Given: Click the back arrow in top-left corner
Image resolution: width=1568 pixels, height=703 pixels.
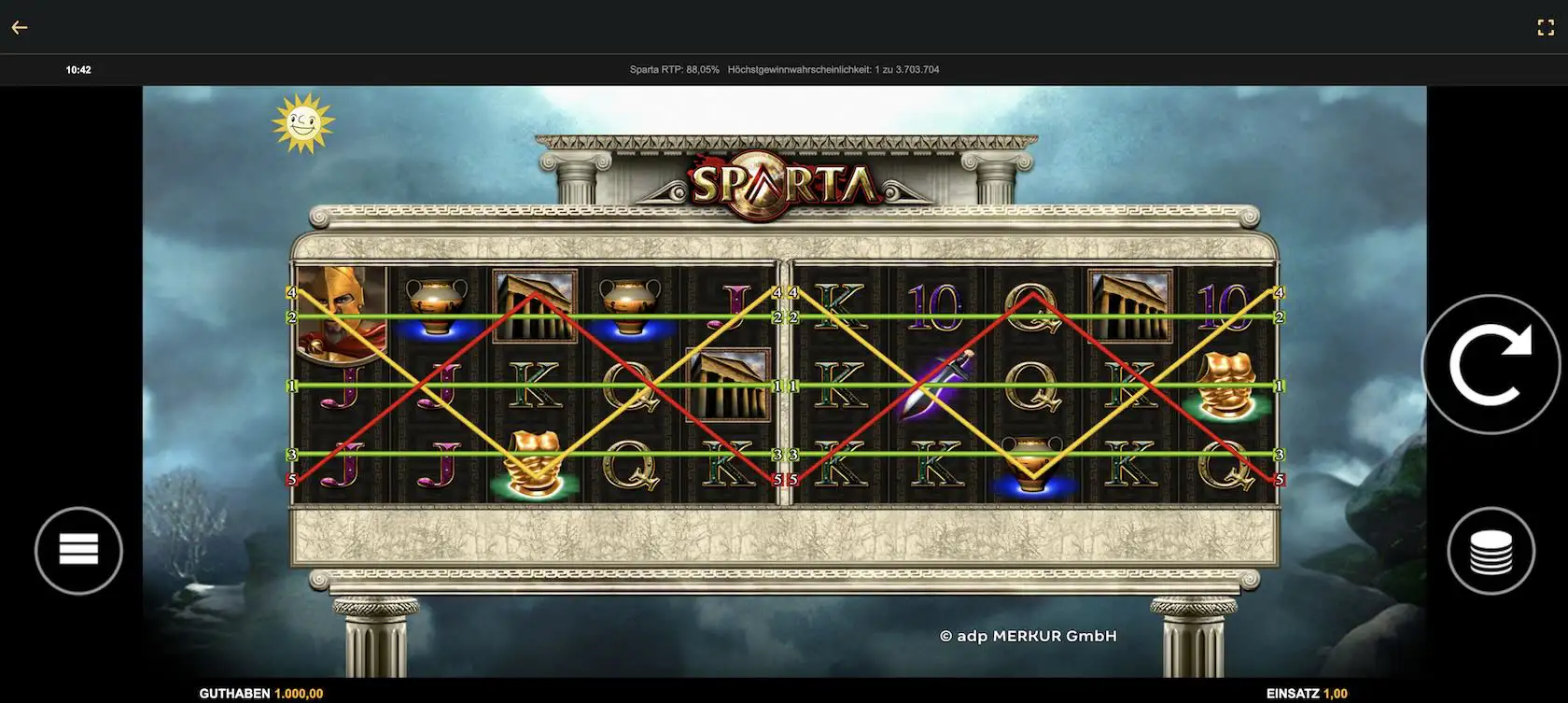Looking at the screenshot, I should tap(20, 27).
